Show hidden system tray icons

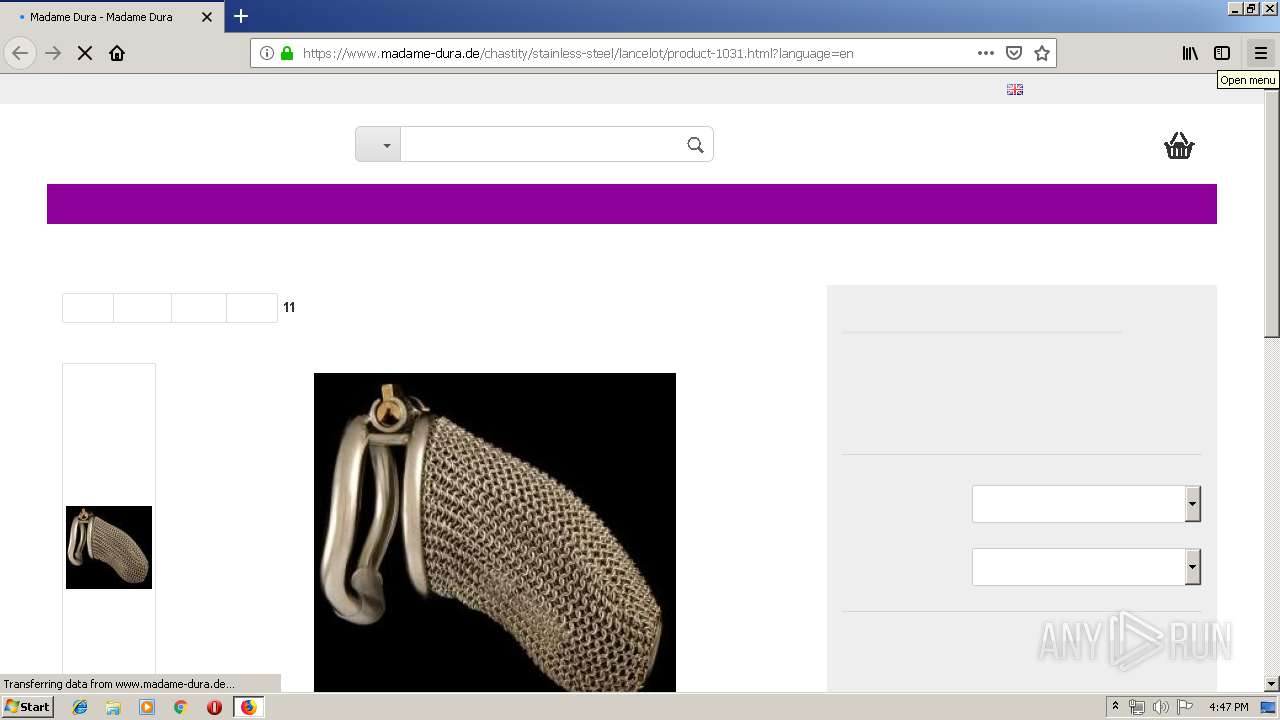click(x=1115, y=707)
